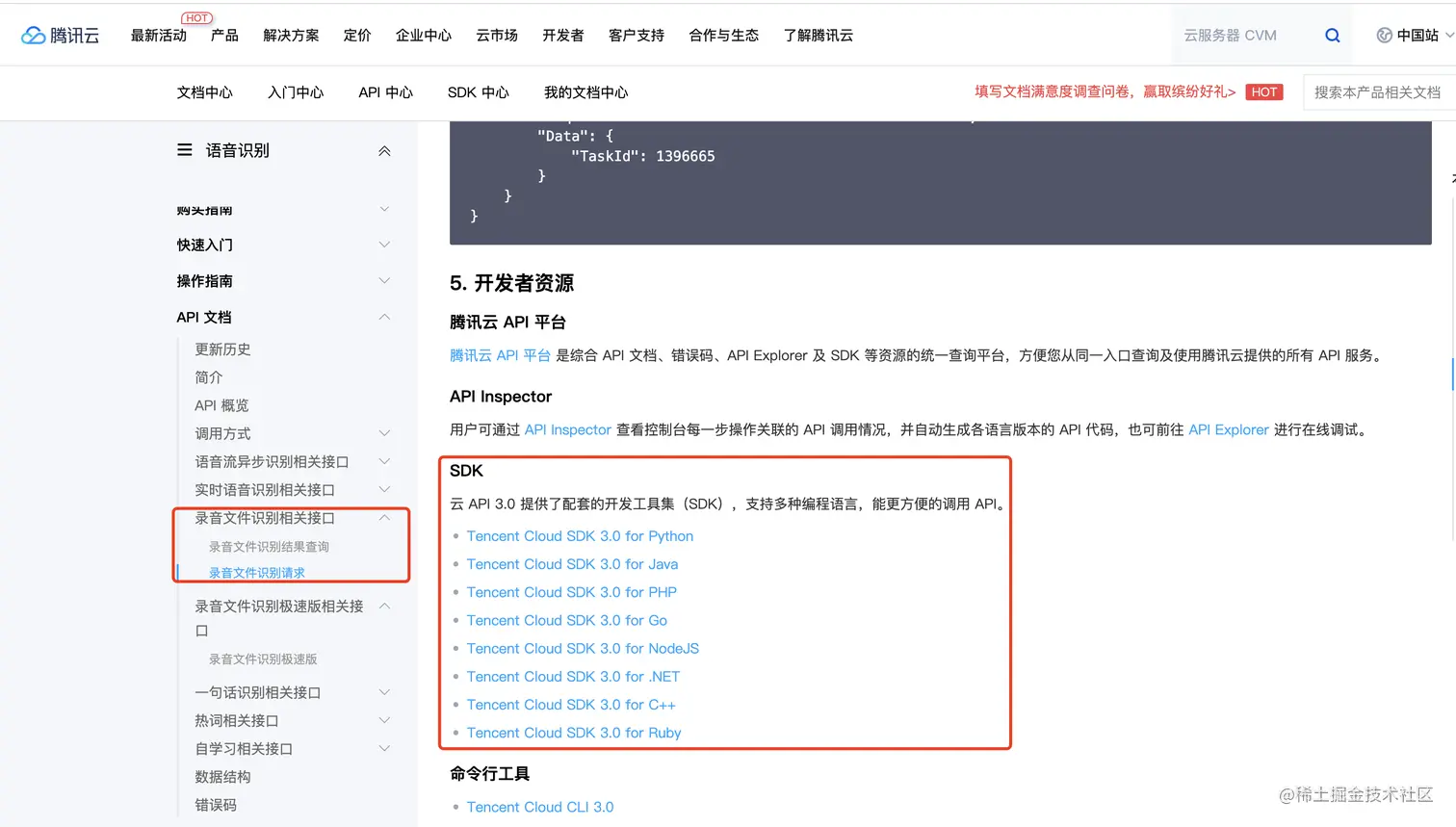Image resolution: width=1456 pixels, height=827 pixels.
Task: Click the Tencent Cloud logo
Action: point(60,36)
